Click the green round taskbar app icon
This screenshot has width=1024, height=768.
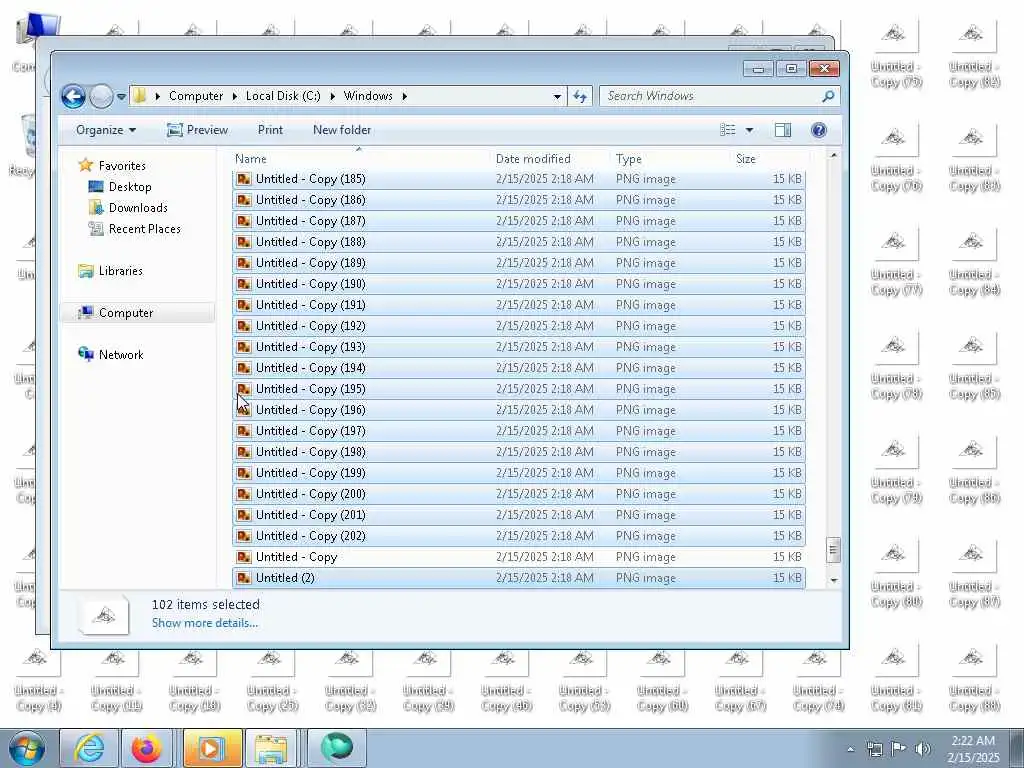click(336, 748)
